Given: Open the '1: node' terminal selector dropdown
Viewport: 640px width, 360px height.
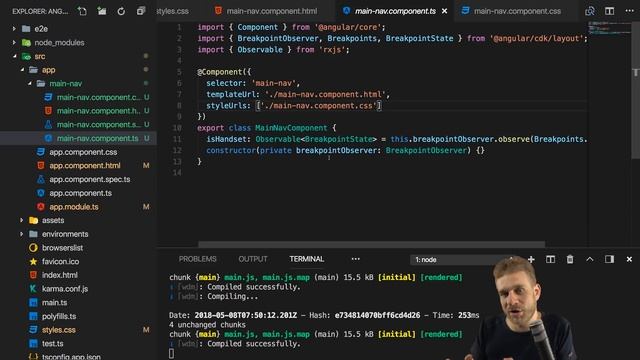Looking at the screenshot, I should [461, 260].
